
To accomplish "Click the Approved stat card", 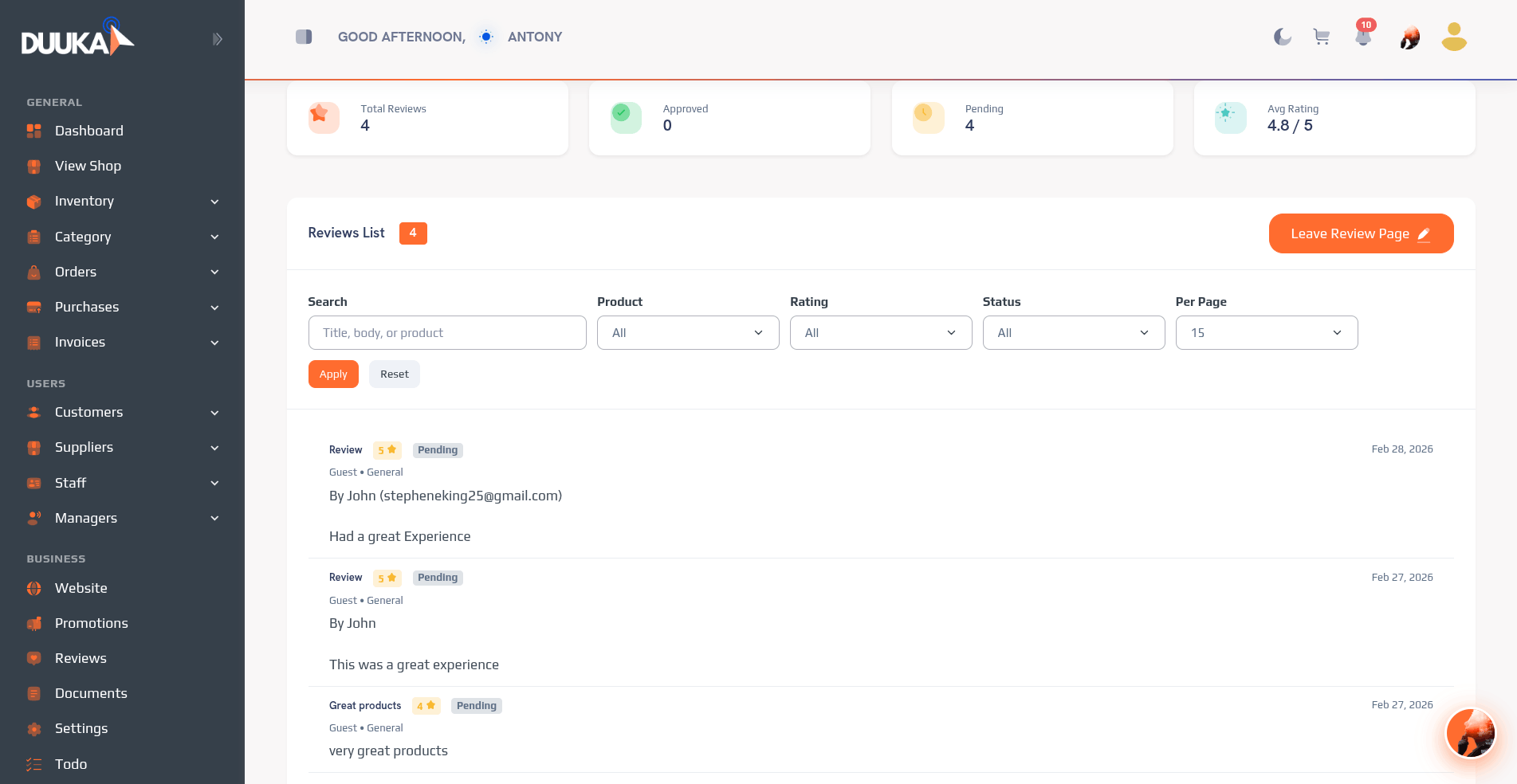I will 729,118.
